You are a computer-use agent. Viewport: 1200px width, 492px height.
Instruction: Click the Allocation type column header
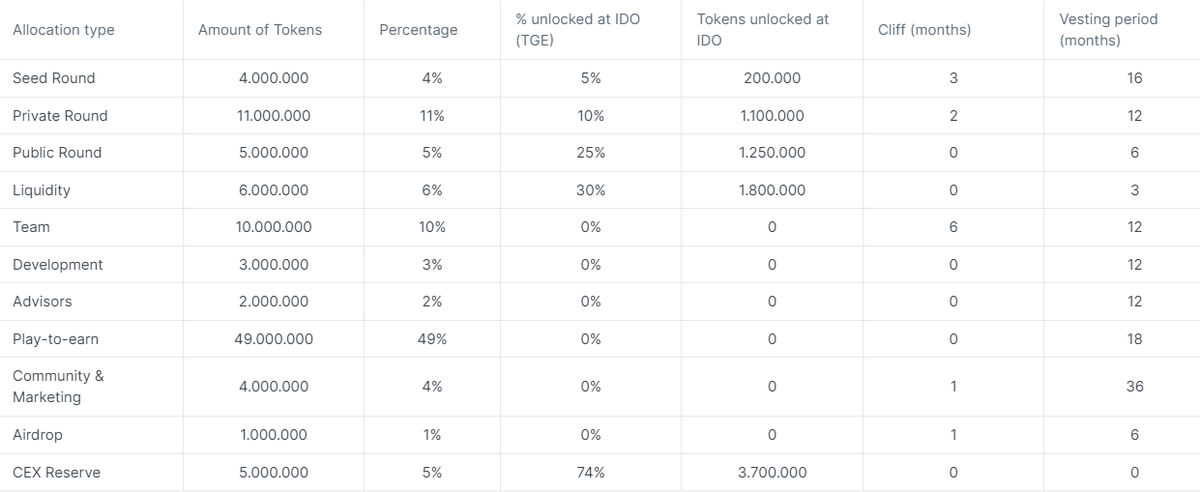pos(63,30)
